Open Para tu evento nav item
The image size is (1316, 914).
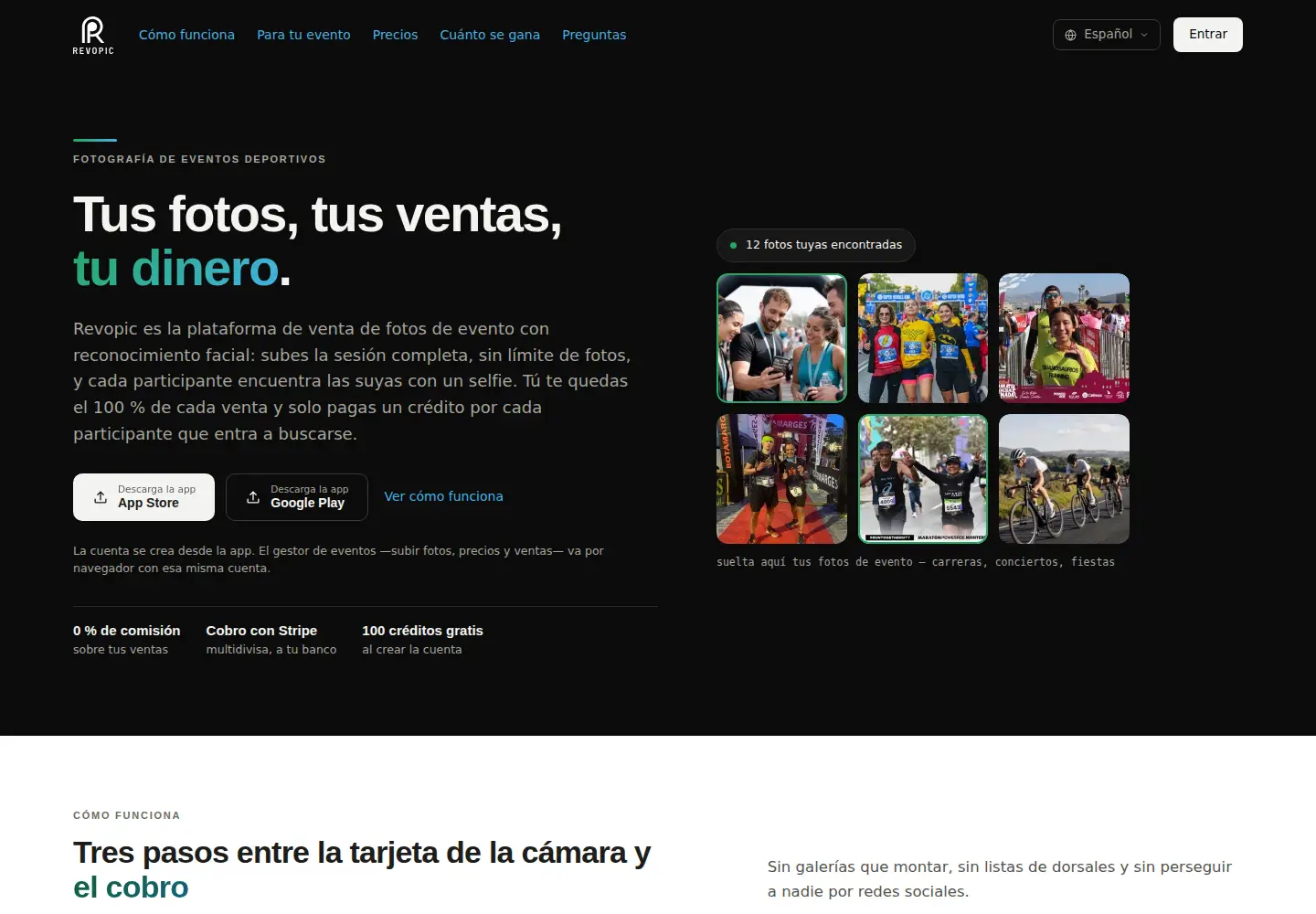pos(303,35)
